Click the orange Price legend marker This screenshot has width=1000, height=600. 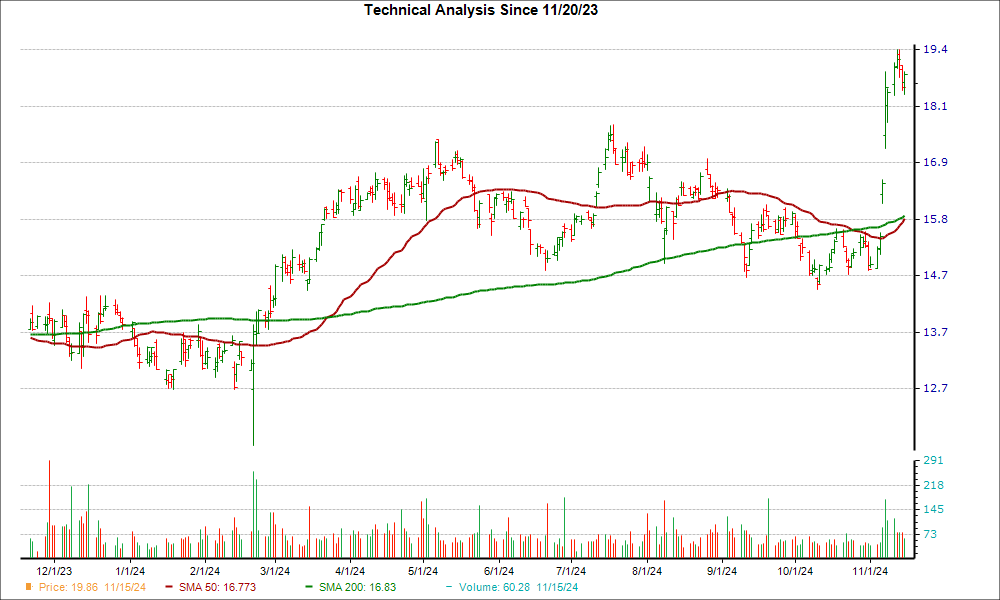click(29, 587)
